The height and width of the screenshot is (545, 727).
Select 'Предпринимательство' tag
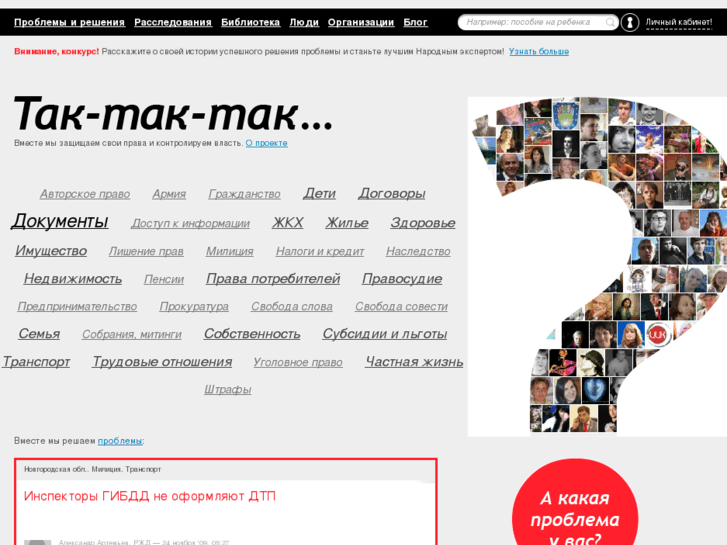pyautogui.click(x=77, y=307)
